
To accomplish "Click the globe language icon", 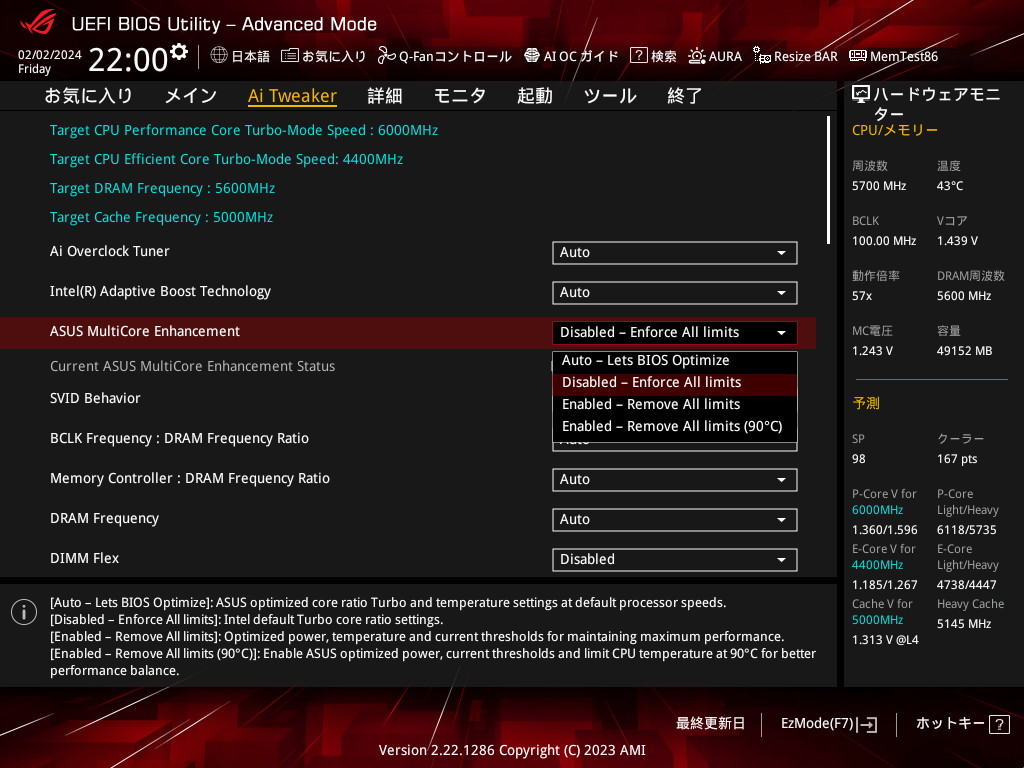I will tap(219, 56).
